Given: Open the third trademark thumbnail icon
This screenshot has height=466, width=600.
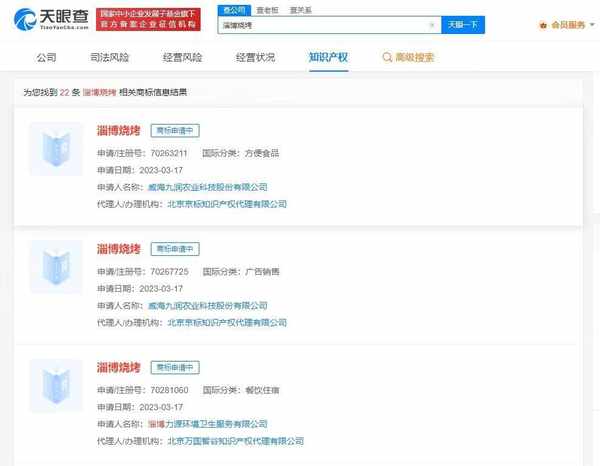Looking at the screenshot, I should (56, 385).
